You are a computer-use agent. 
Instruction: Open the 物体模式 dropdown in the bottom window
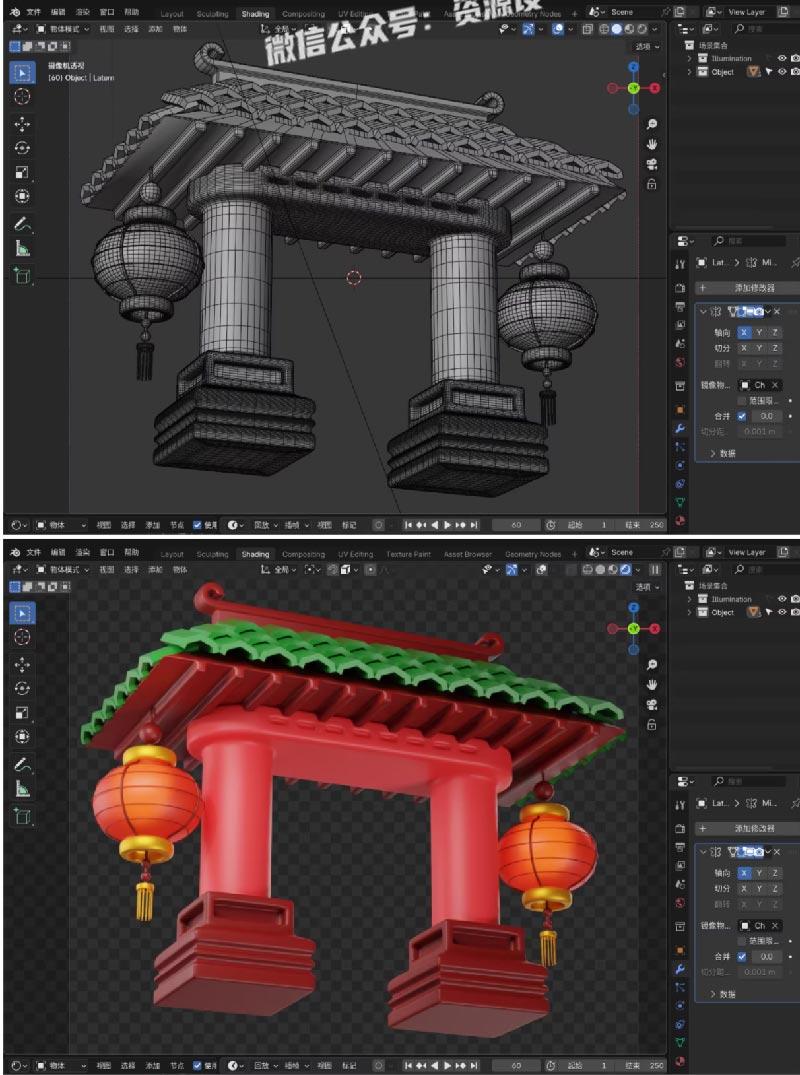(x=64, y=569)
